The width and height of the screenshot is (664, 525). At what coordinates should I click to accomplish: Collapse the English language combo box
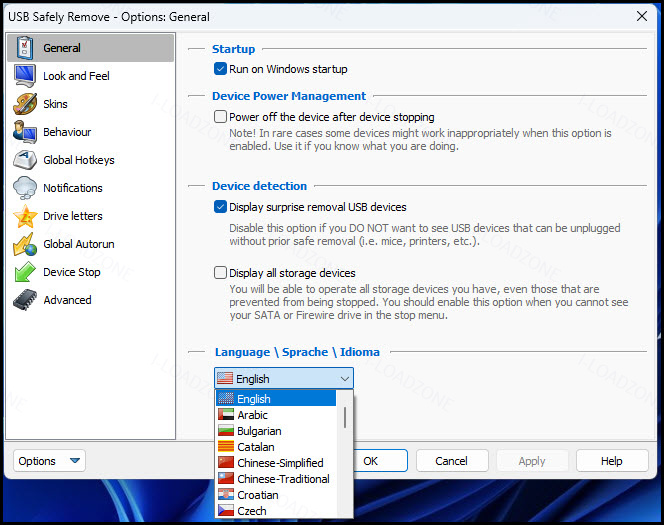(x=284, y=378)
